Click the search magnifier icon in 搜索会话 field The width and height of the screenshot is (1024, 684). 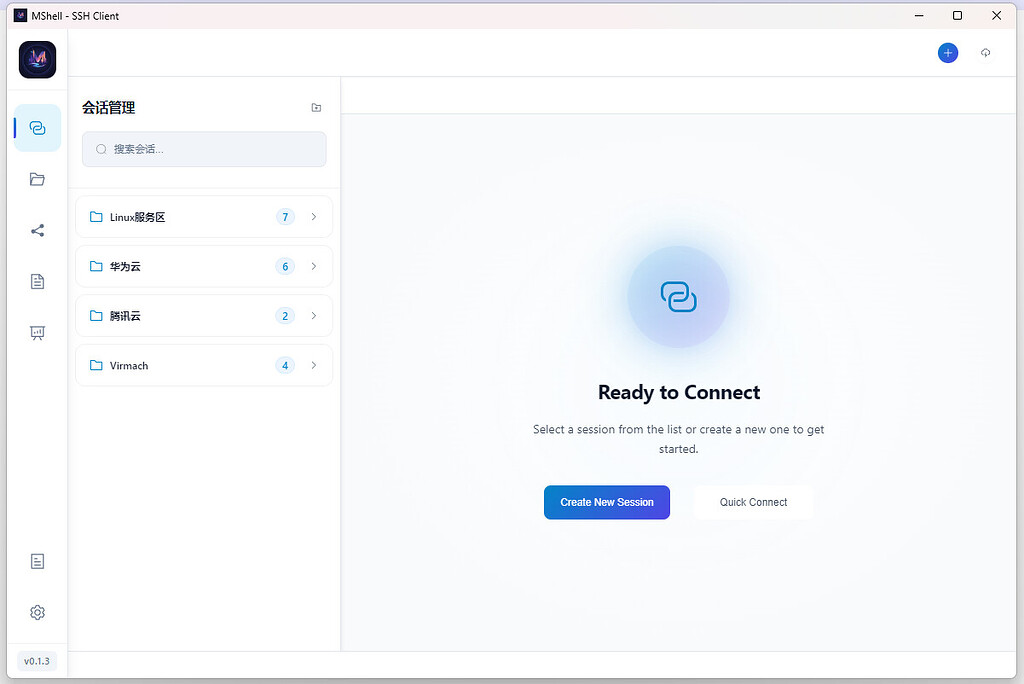click(x=101, y=149)
